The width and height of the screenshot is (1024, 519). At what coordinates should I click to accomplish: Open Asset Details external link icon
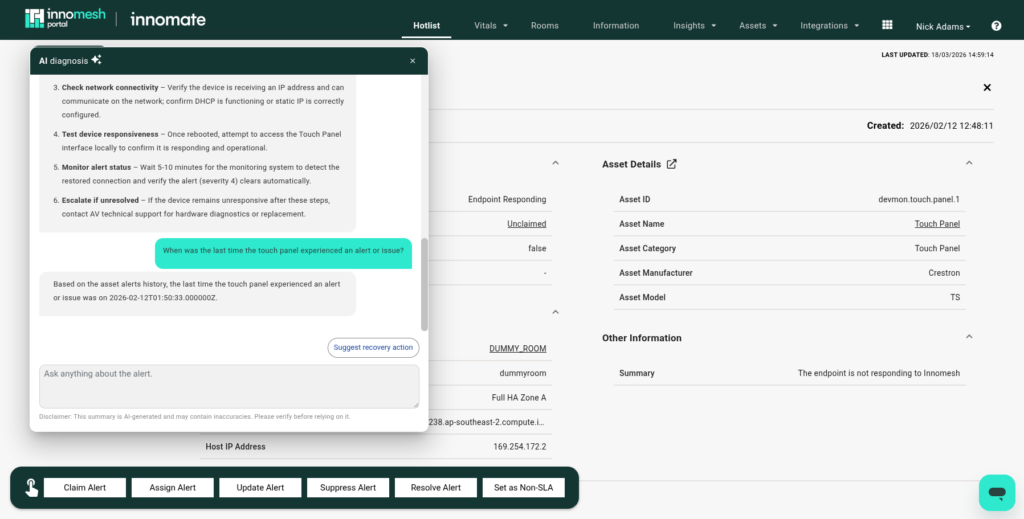tap(672, 164)
